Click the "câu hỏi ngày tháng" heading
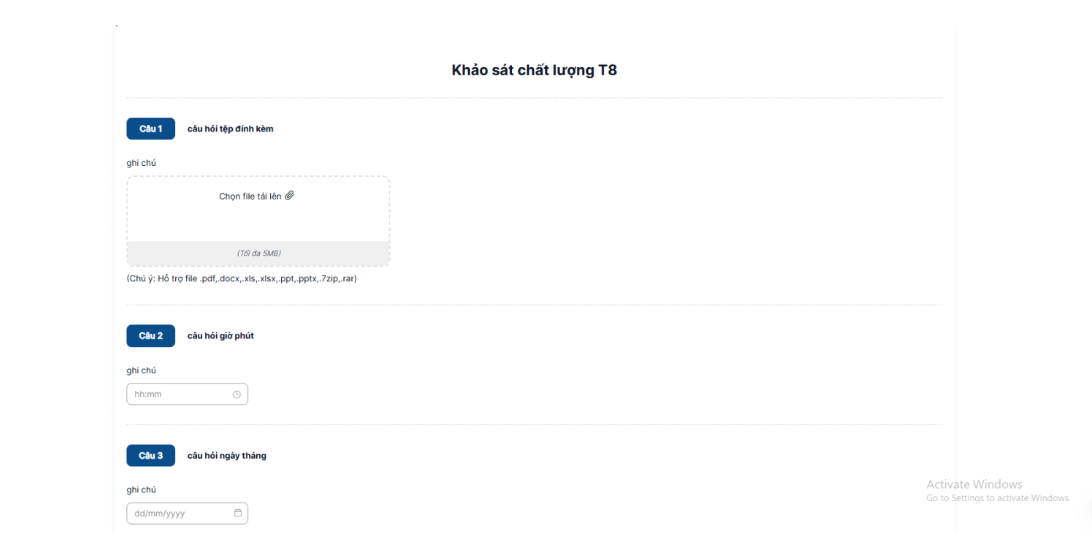Viewport: 1092px width, 541px height. click(x=226, y=456)
